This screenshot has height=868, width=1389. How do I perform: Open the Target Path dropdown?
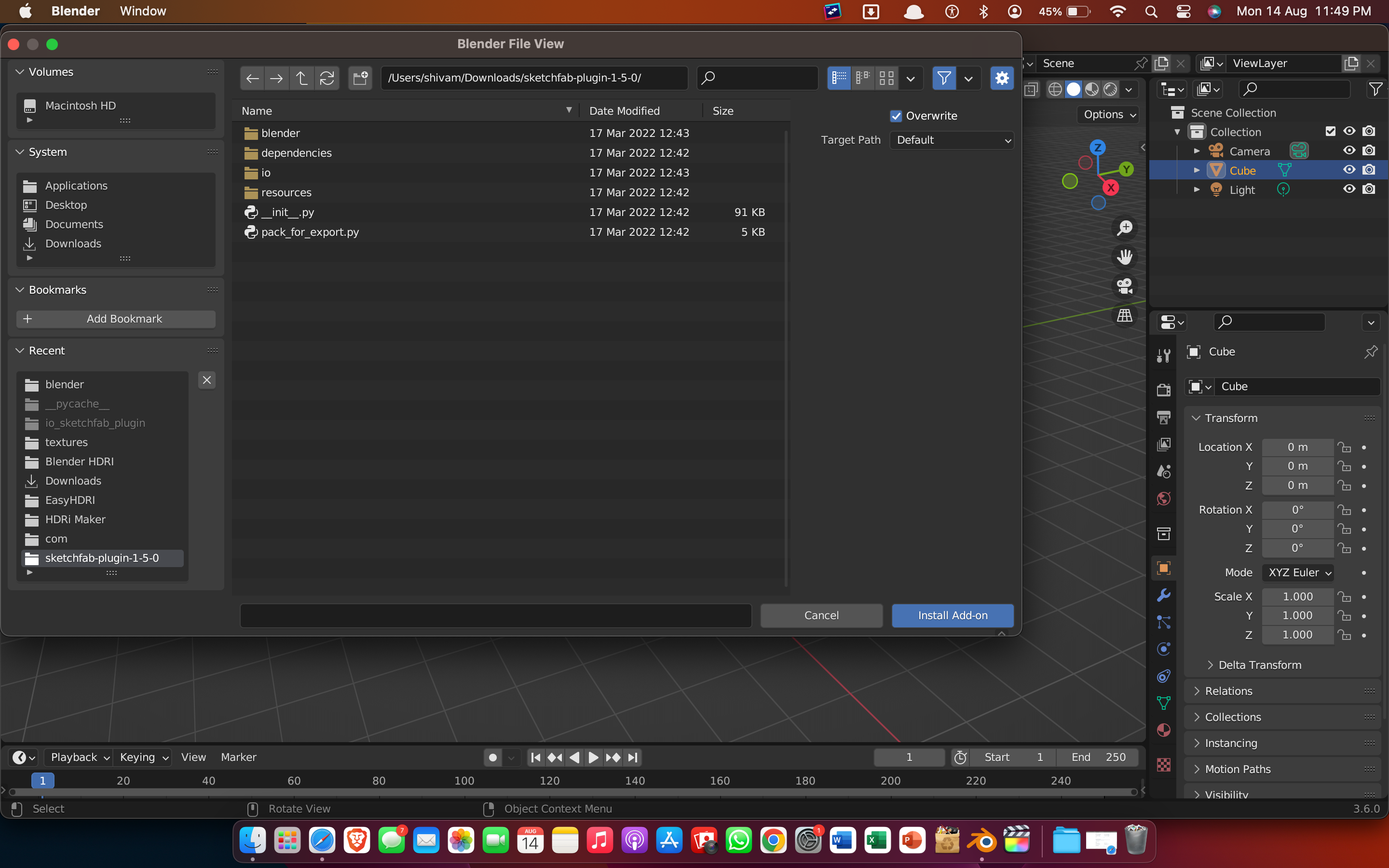click(952, 139)
